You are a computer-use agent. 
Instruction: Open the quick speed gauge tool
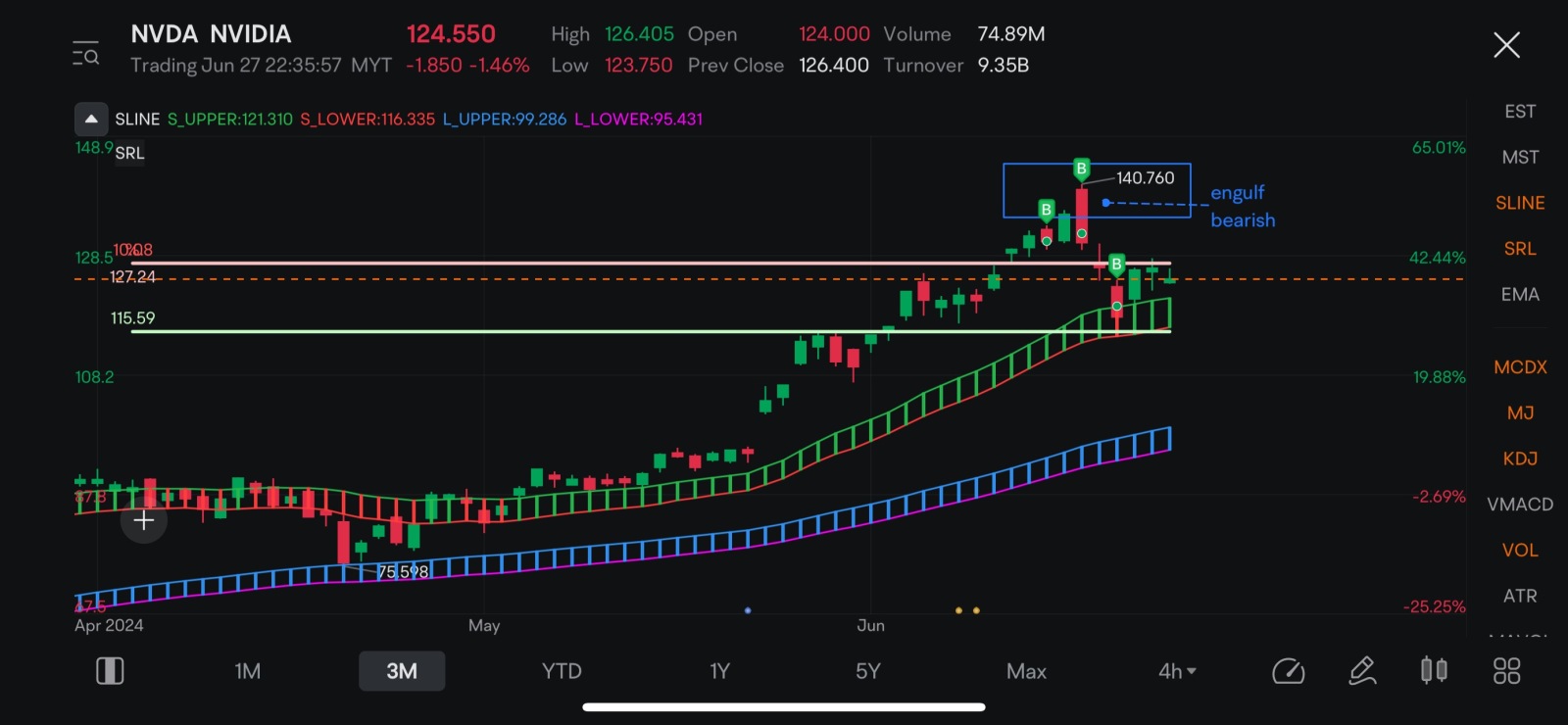1288,671
